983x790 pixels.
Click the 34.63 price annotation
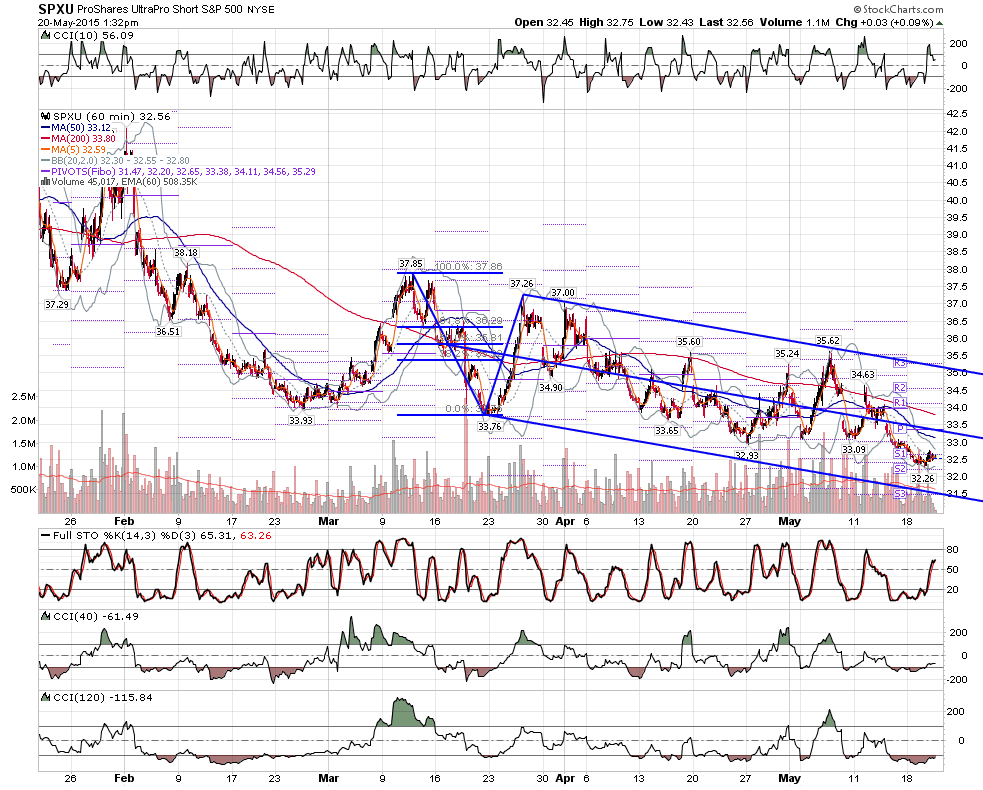tap(863, 375)
